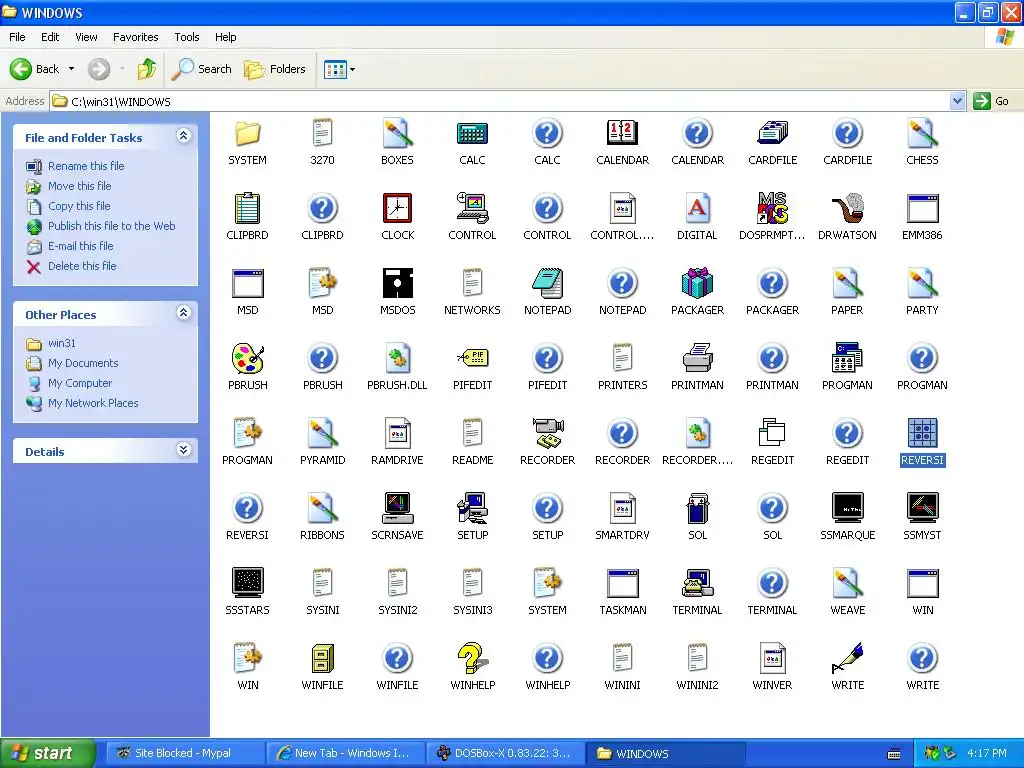Click the Search toolbar button
The image size is (1024, 768).
click(x=201, y=69)
